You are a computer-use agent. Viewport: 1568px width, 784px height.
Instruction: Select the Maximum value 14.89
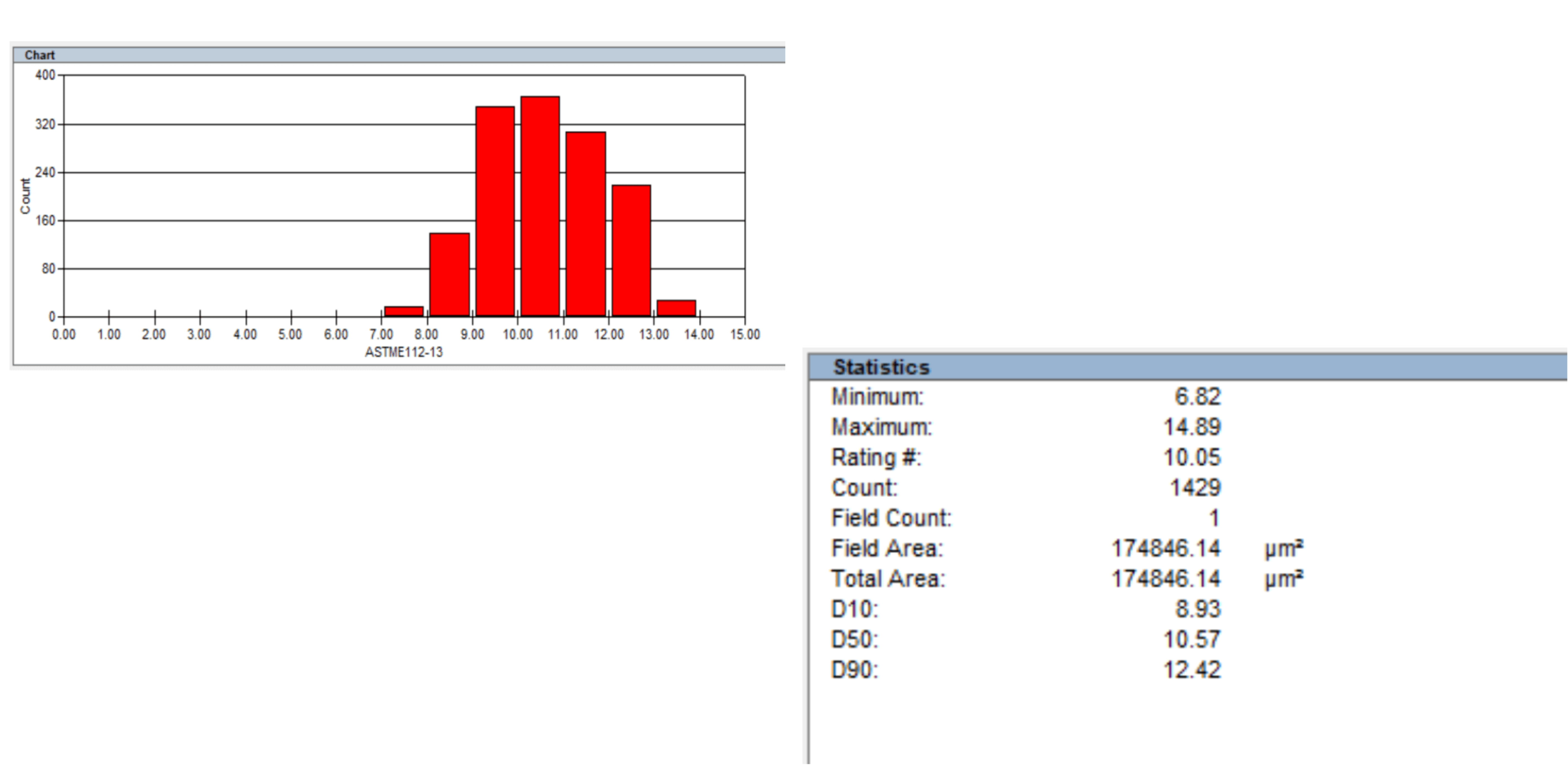point(1193,427)
